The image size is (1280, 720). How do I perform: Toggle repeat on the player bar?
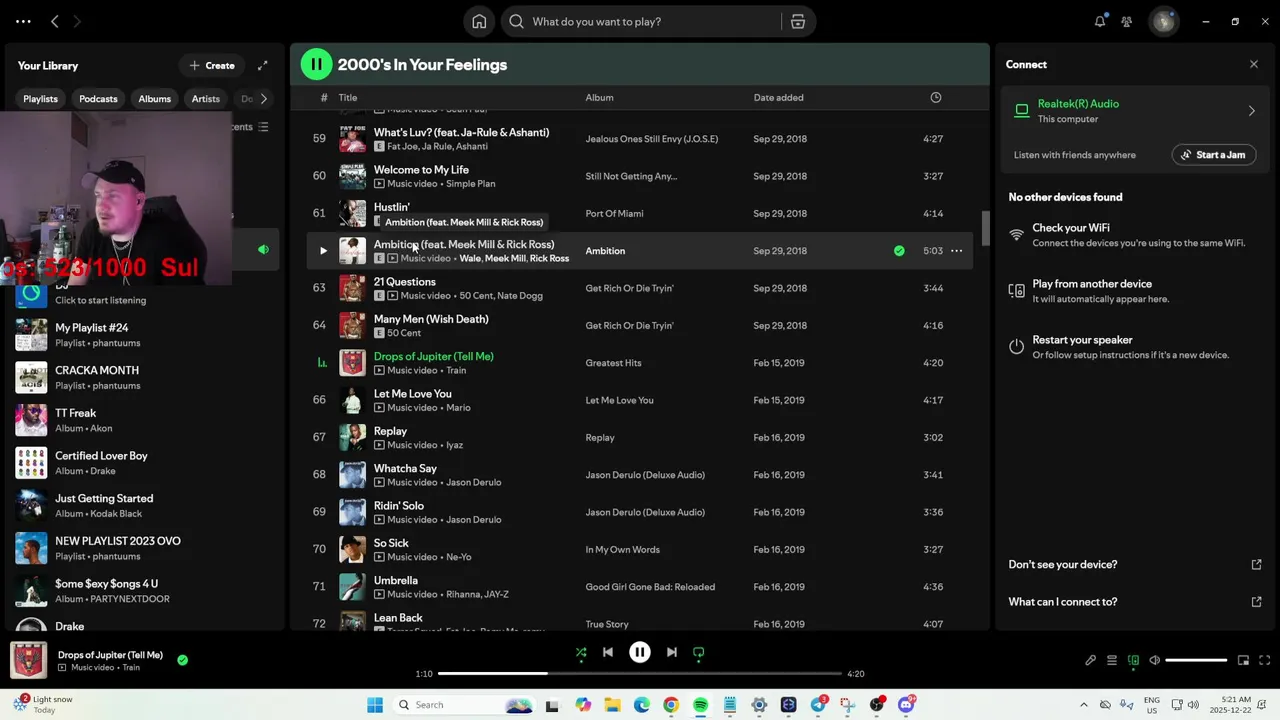(x=699, y=652)
